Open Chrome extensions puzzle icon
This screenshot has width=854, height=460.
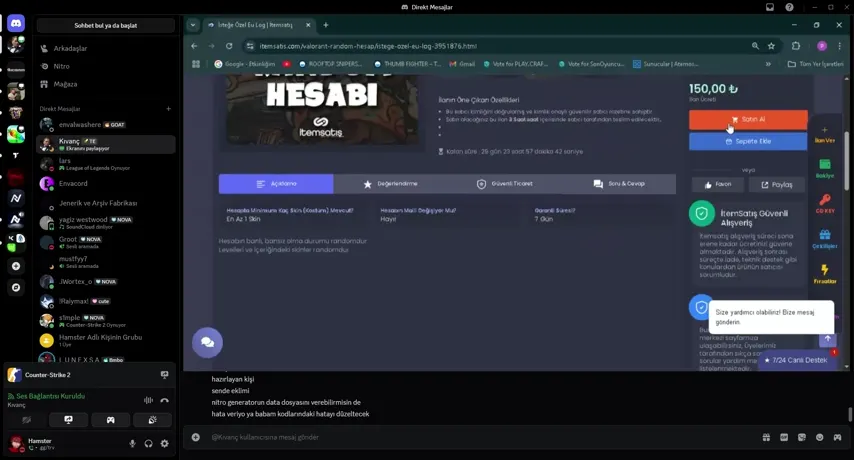[x=796, y=46]
